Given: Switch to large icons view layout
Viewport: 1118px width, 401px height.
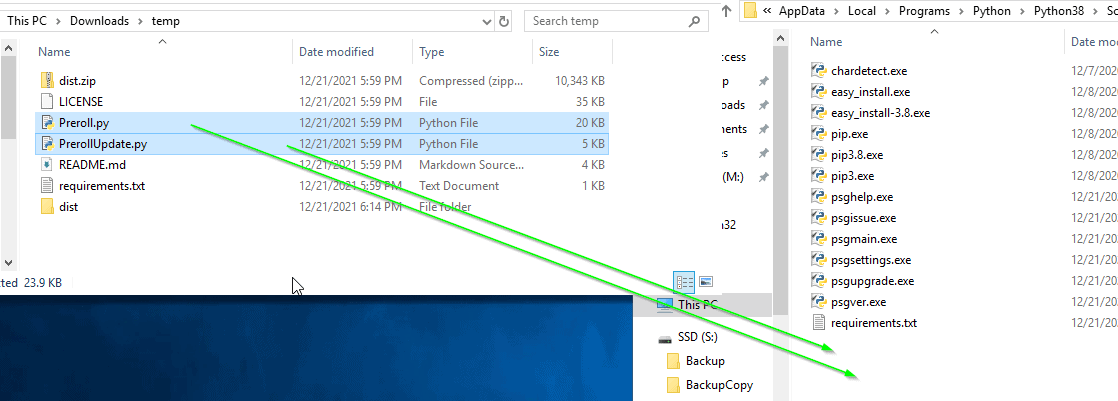Looking at the screenshot, I should tap(706, 282).
